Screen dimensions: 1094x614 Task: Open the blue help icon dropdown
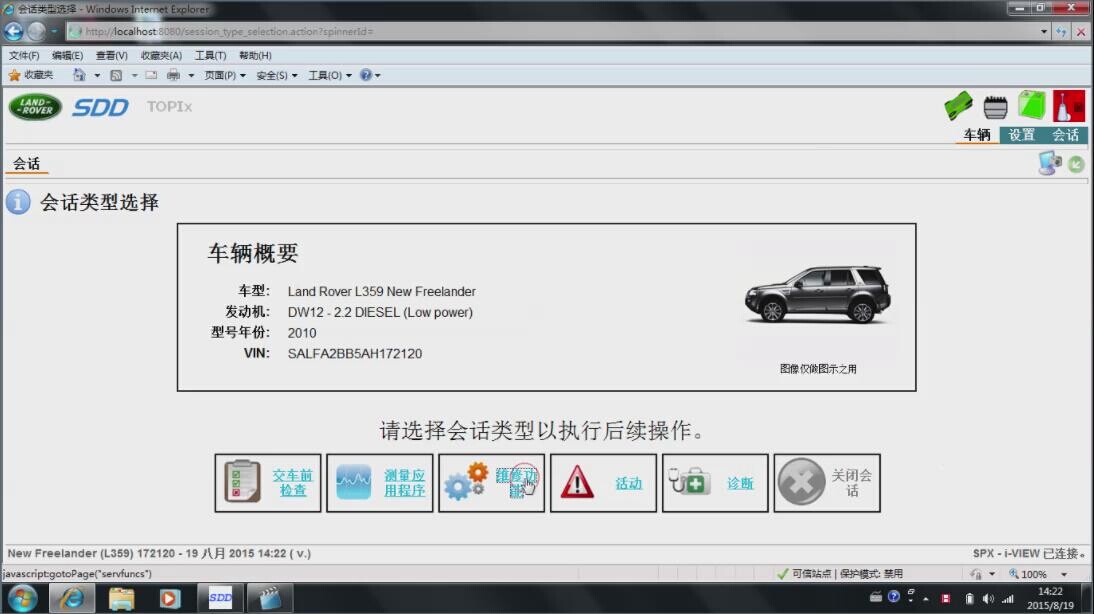370,75
